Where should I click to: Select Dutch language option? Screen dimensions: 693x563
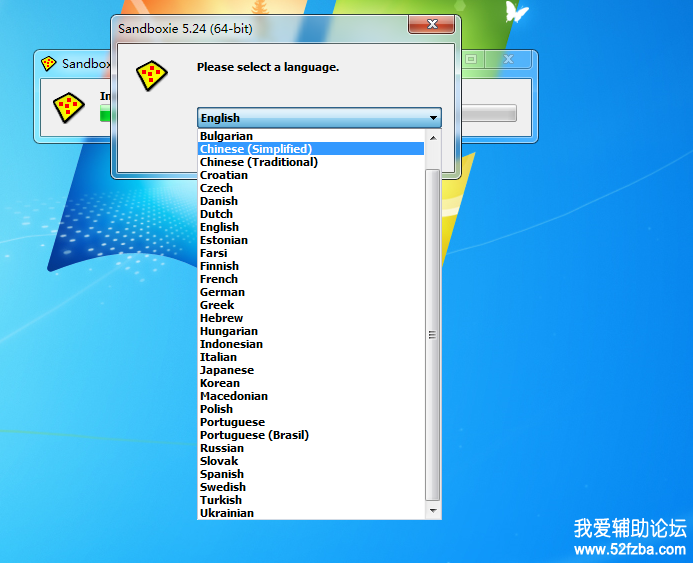tap(311, 214)
